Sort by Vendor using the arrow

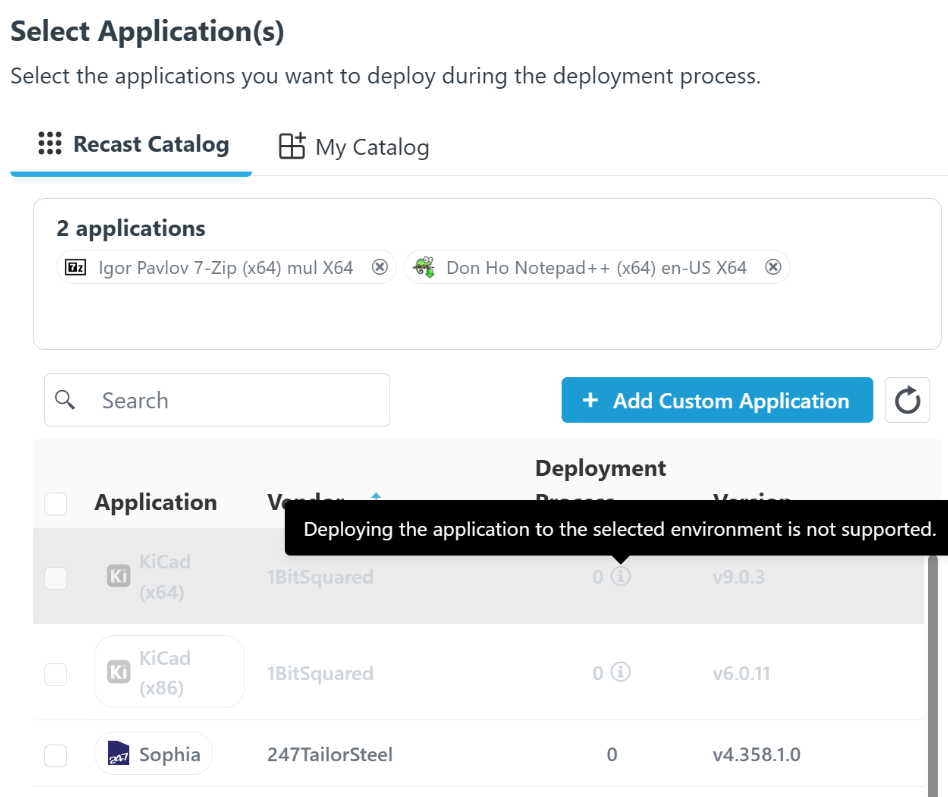(x=376, y=497)
